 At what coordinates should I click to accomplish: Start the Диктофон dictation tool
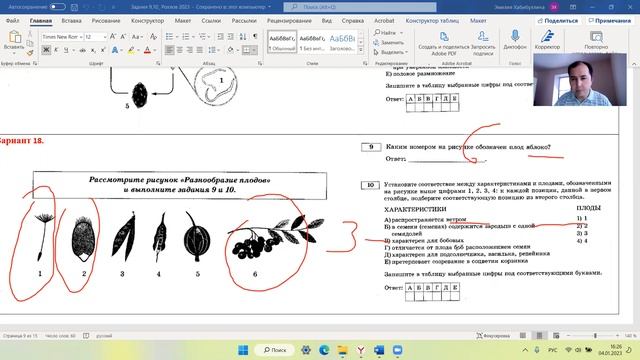pos(515,40)
